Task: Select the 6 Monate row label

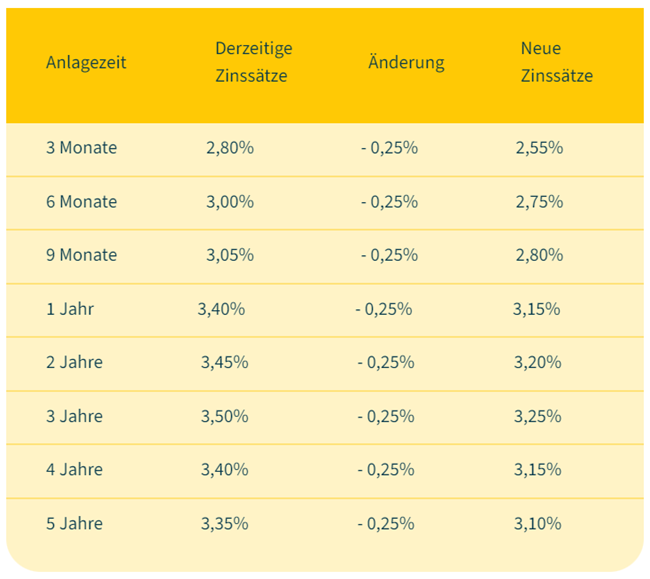Action: (x=81, y=202)
